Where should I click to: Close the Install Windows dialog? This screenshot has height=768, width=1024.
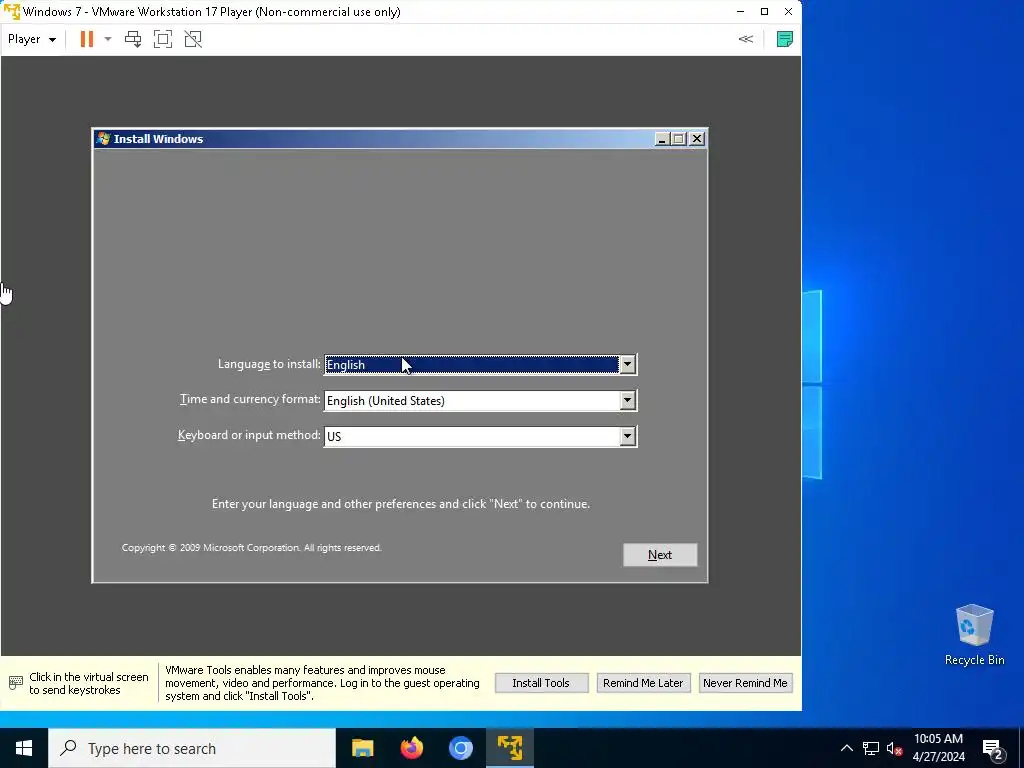697,139
